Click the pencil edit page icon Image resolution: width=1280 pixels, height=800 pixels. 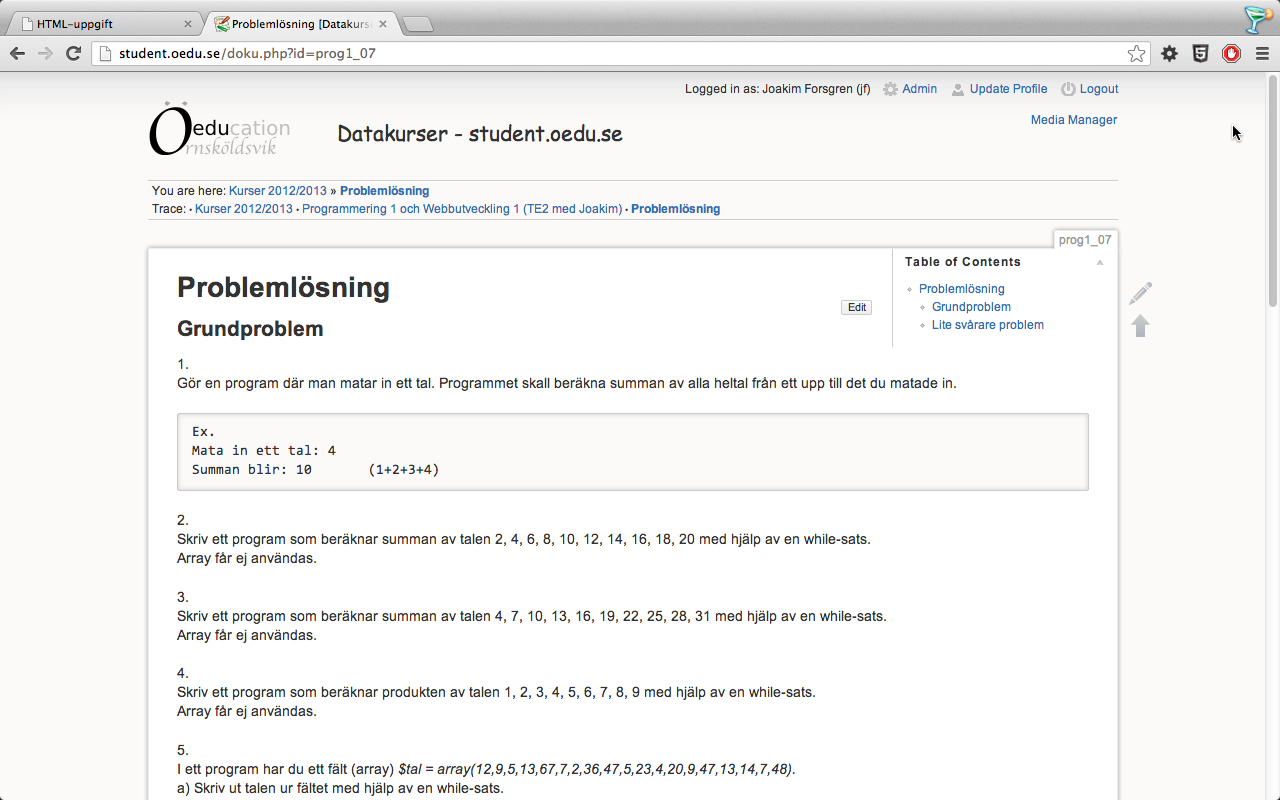1140,293
